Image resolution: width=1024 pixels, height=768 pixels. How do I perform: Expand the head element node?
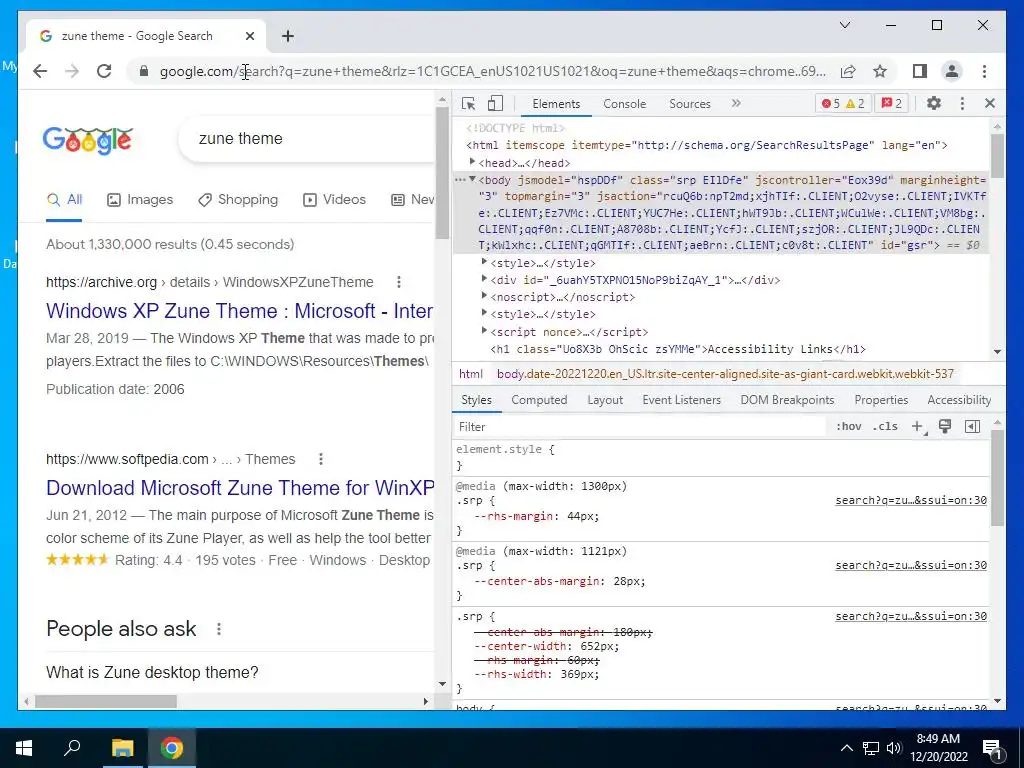[x=472, y=161]
